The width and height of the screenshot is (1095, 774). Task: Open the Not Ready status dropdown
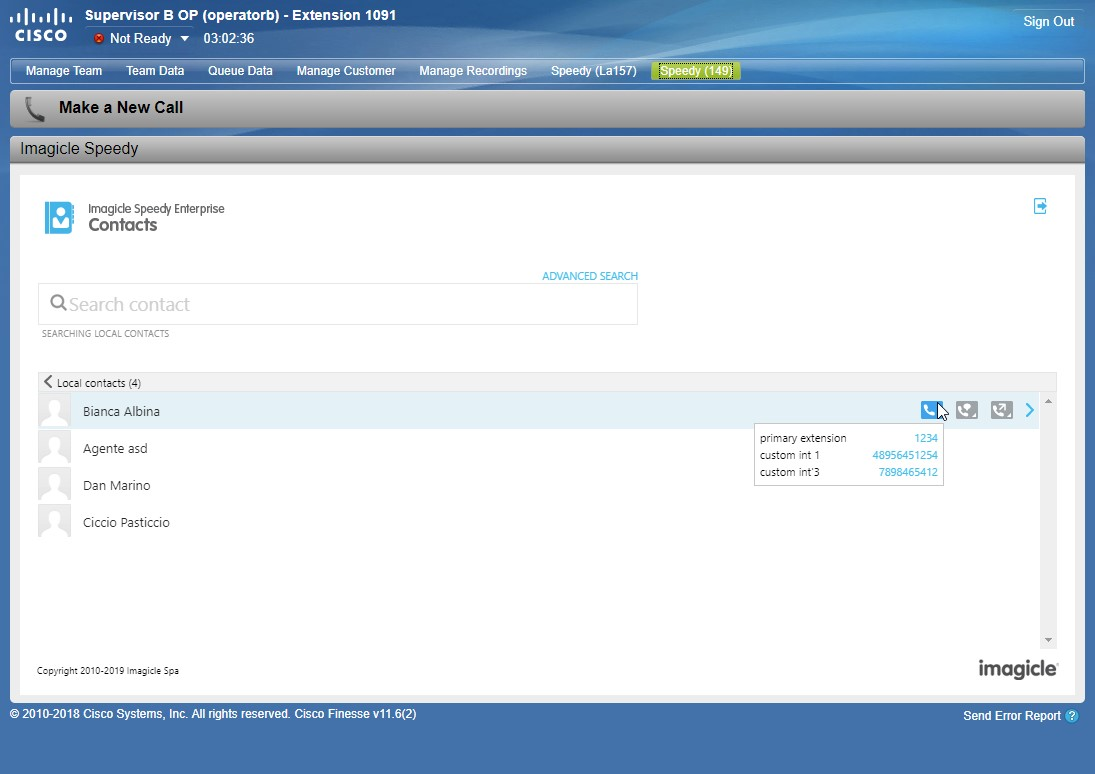[x=184, y=39]
